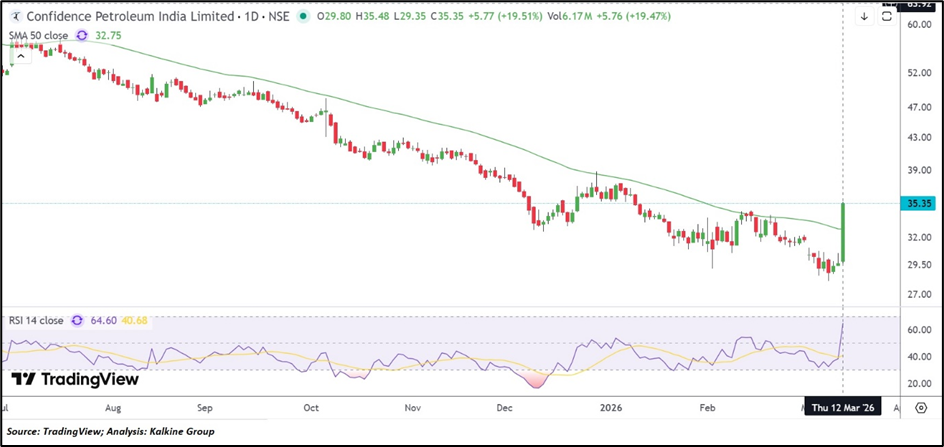The height and width of the screenshot is (447, 944).
Task: Click the square frame icon in the top-right corner
Action: click(x=887, y=16)
